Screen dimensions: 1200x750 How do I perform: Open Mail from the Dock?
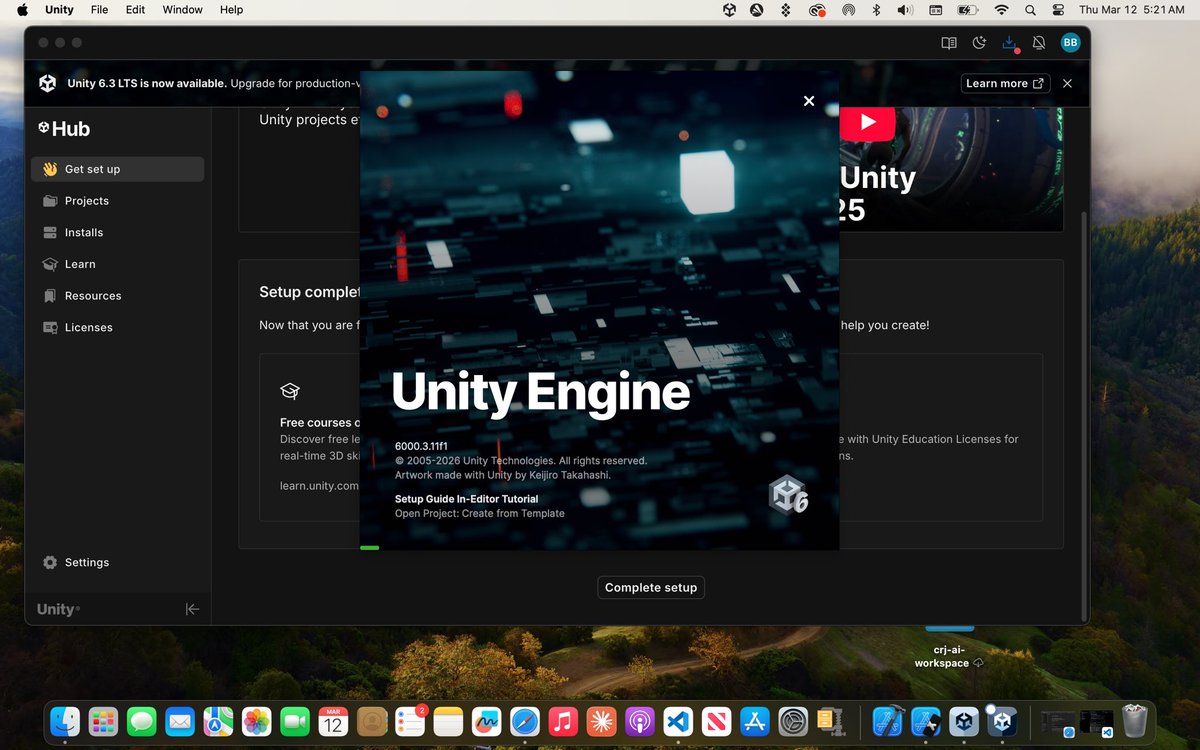pyautogui.click(x=180, y=720)
